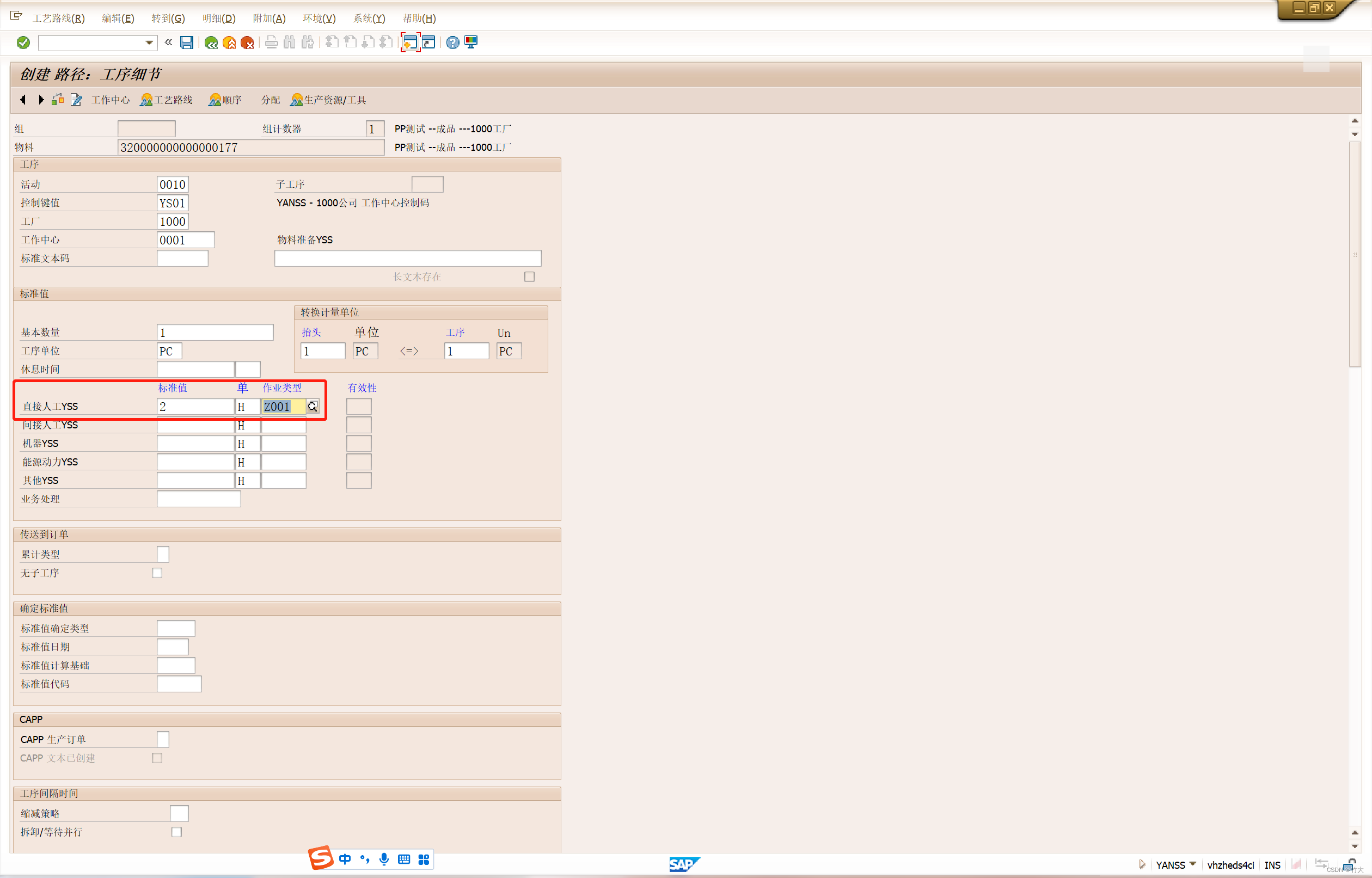Click the green Back arrow icon
1372x878 pixels.
211,43
